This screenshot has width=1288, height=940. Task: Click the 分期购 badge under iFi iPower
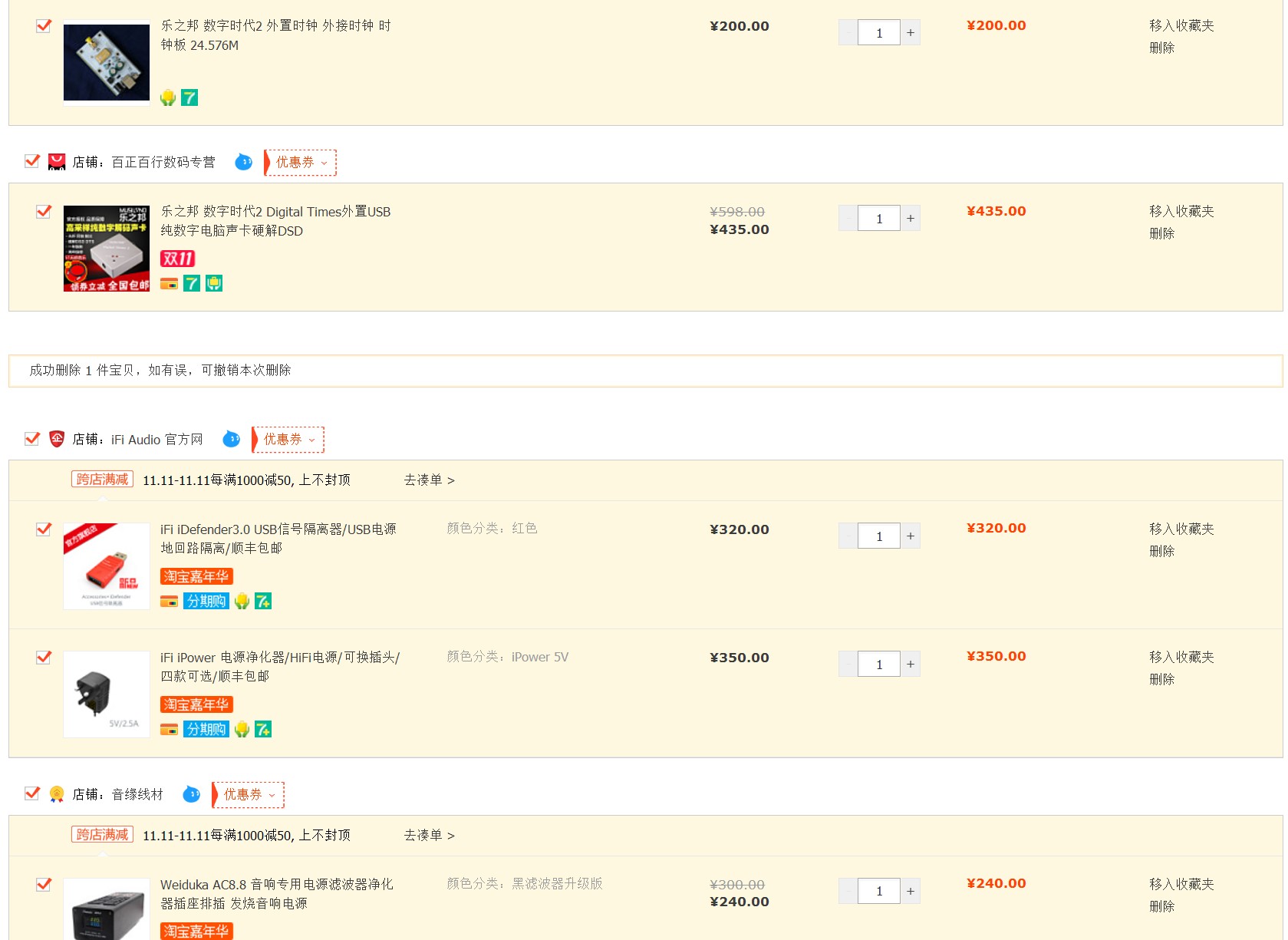[206, 729]
